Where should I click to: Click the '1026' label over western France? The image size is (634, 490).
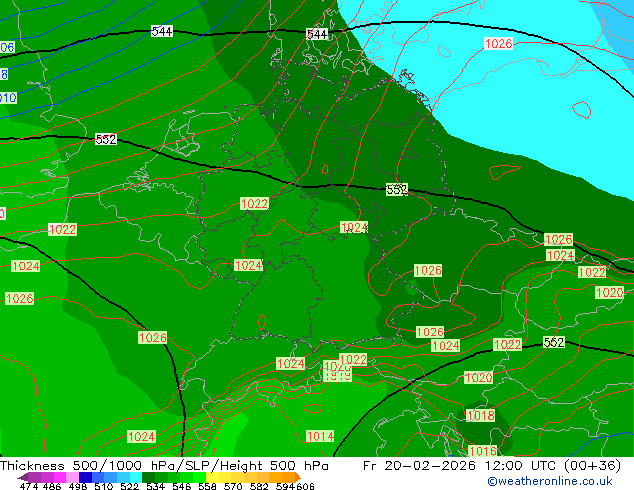tap(152, 337)
